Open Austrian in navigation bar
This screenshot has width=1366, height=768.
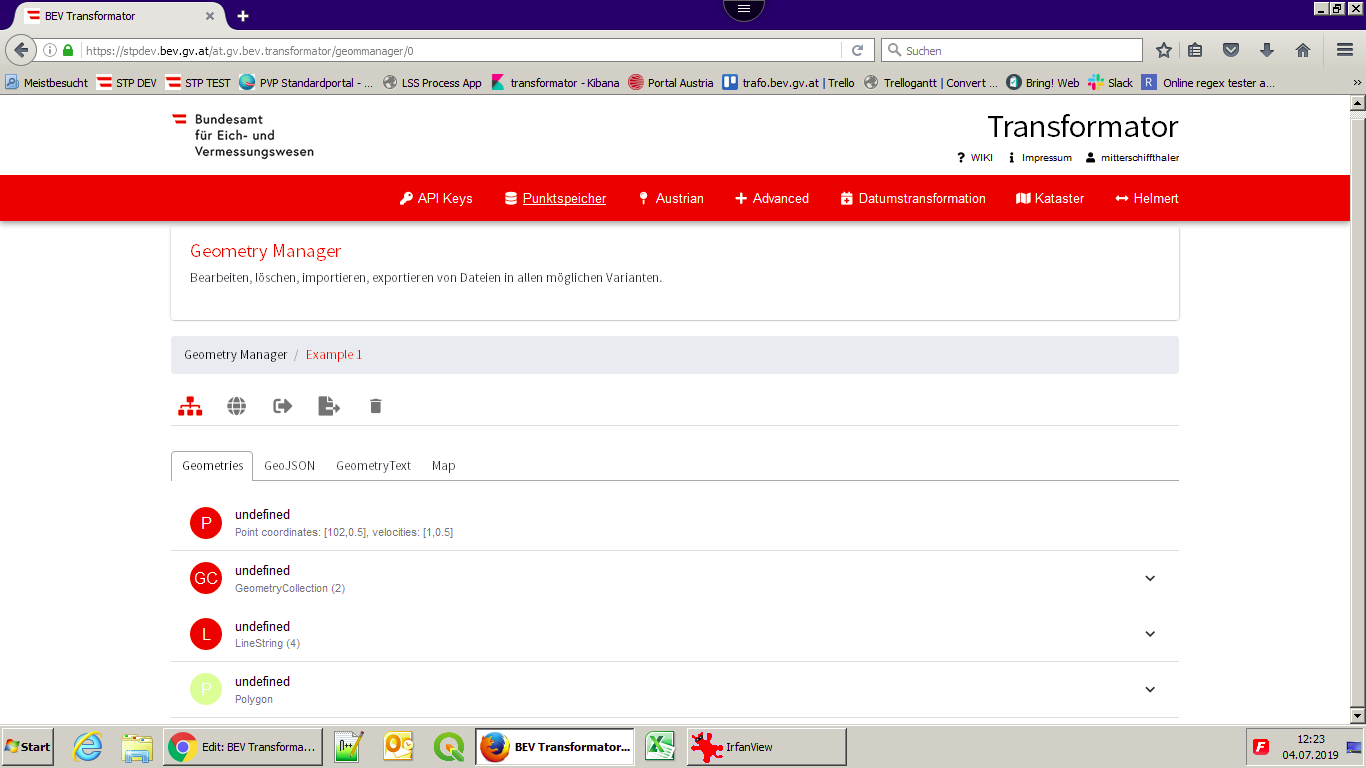point(671,198)
